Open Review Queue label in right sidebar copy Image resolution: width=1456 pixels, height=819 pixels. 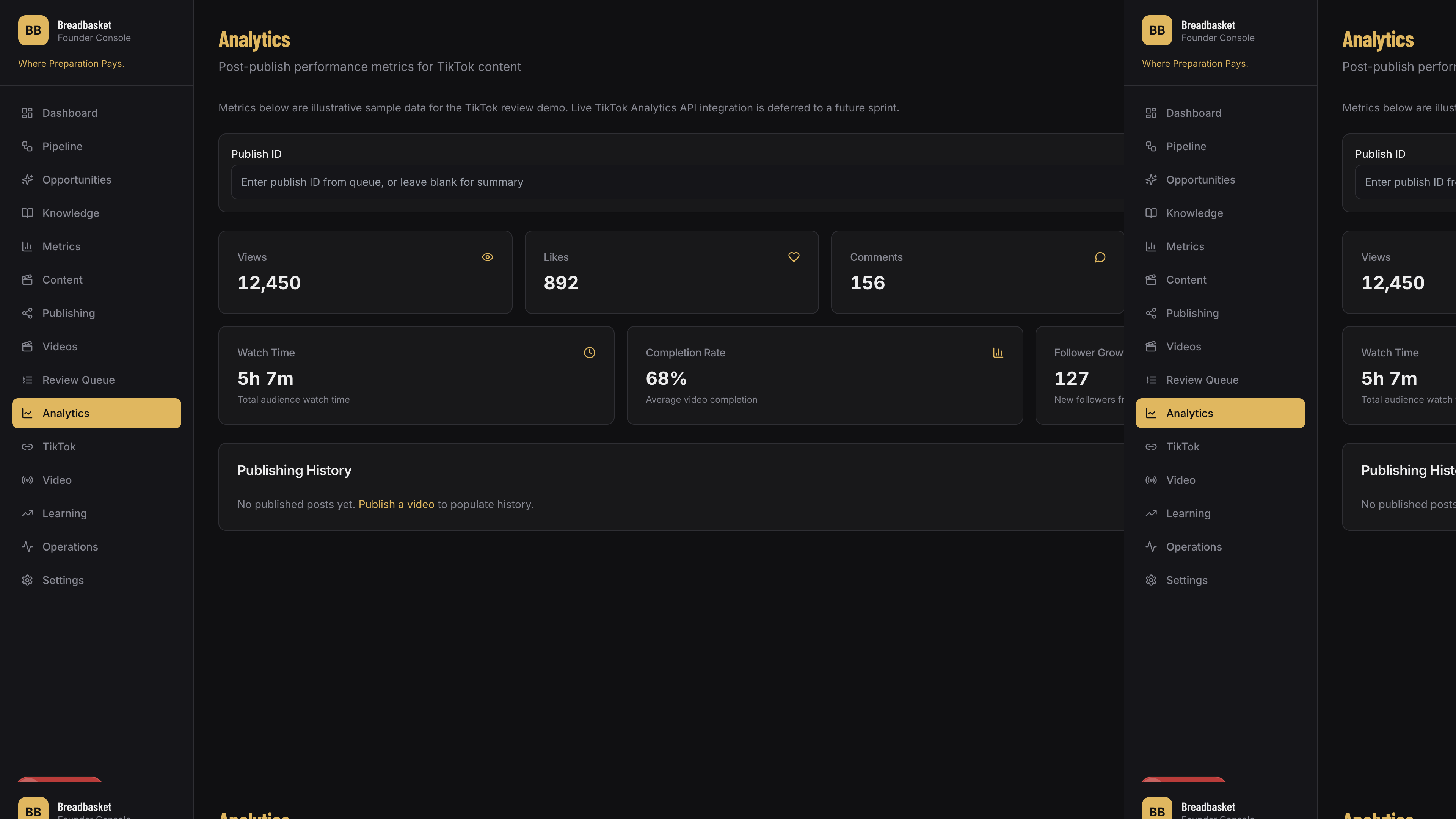(1202, 380)
